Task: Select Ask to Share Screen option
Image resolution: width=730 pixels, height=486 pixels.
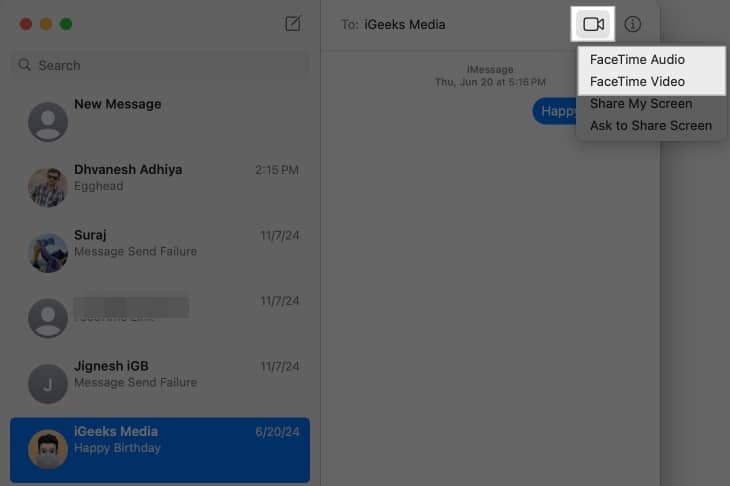Action: coord(651,126)
